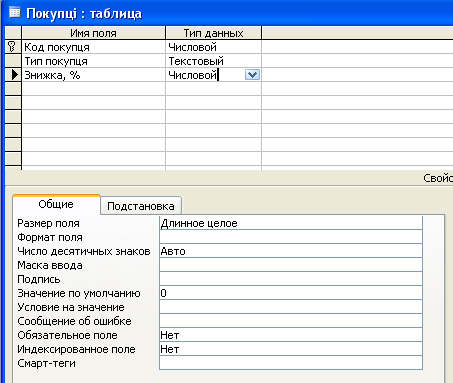The width and height of the screenshot is (453, 383).
Task: Click the current row arrow selector
Action: (13, 75)
